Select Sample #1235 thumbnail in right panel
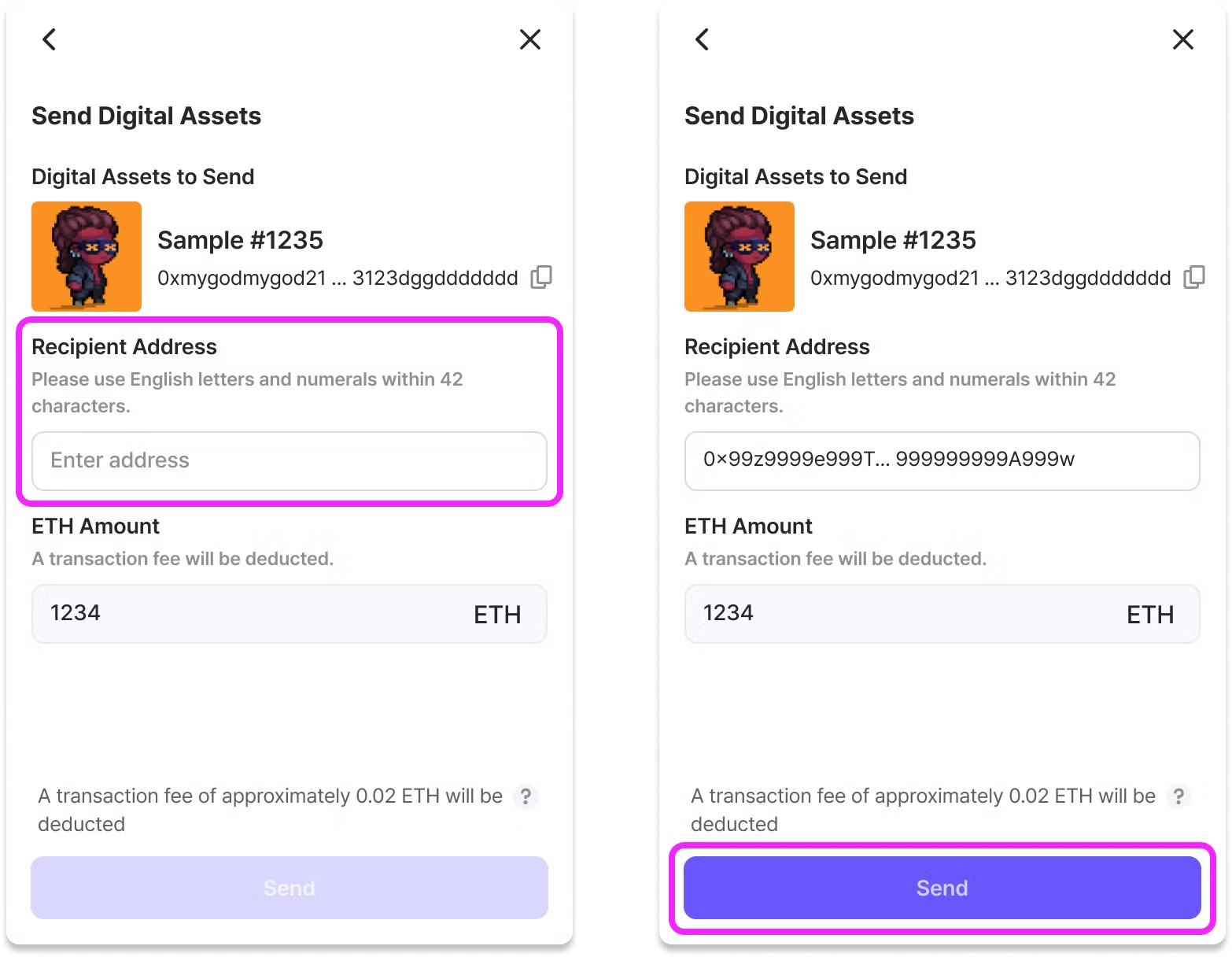 click(740, 257)
